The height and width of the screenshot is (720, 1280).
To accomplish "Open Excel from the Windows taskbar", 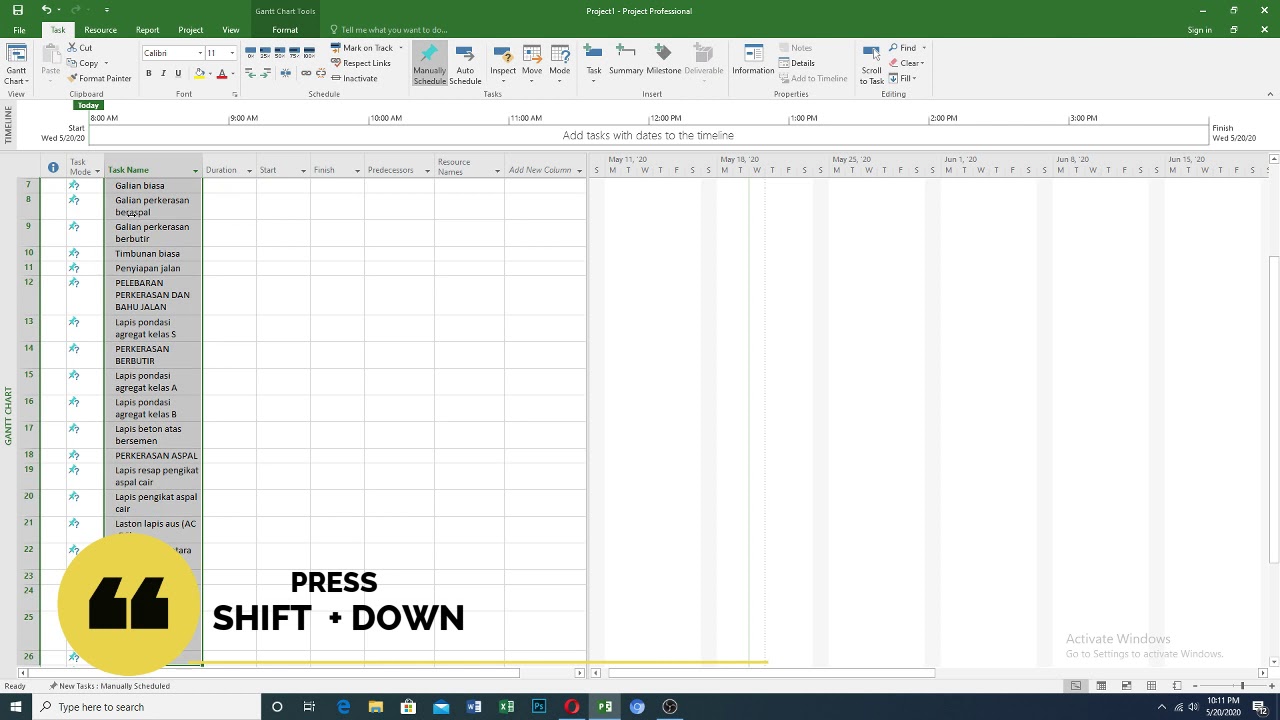I will point(507,707).
